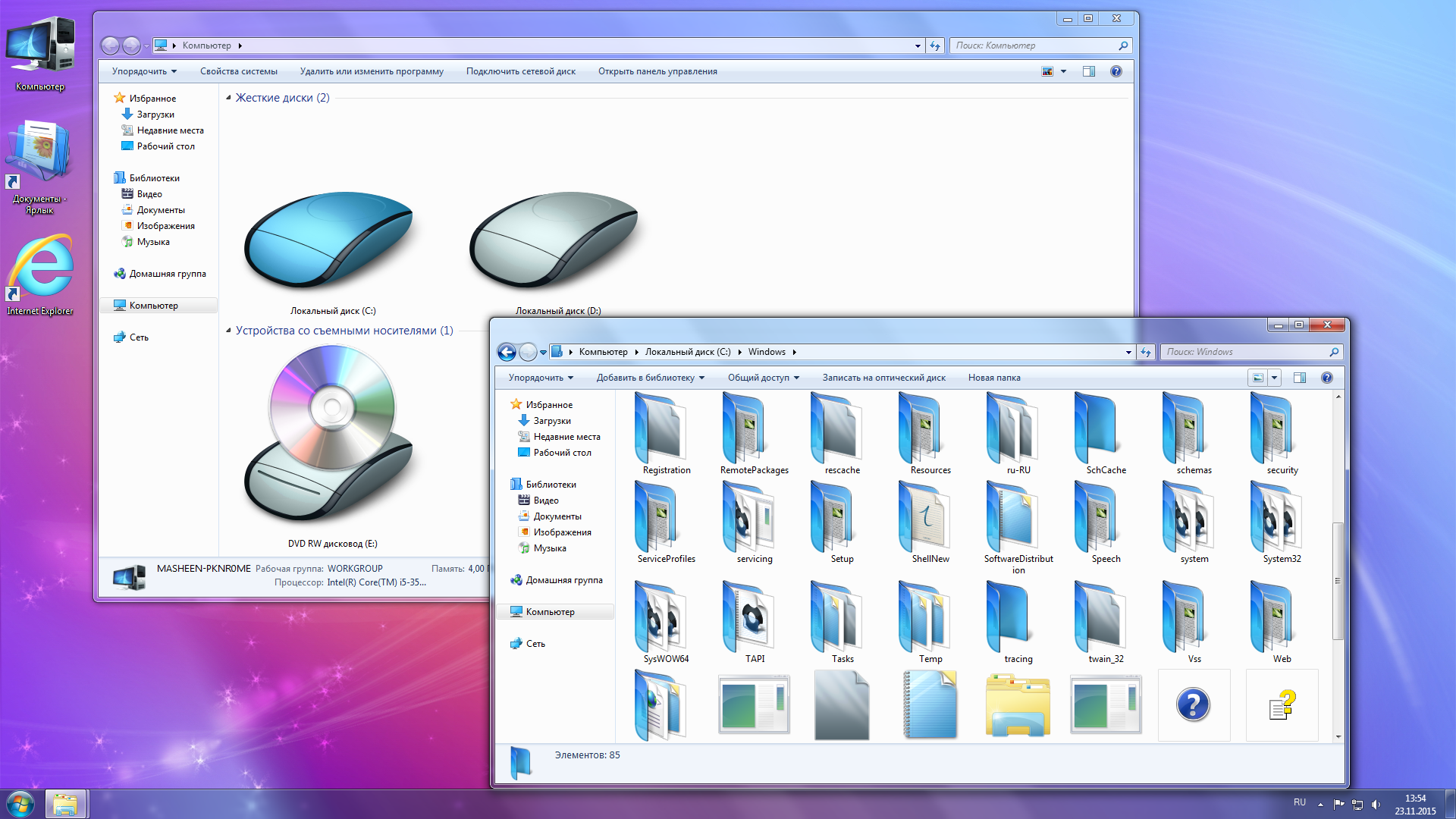Open help in Windows folder window

coord(1327,378)
